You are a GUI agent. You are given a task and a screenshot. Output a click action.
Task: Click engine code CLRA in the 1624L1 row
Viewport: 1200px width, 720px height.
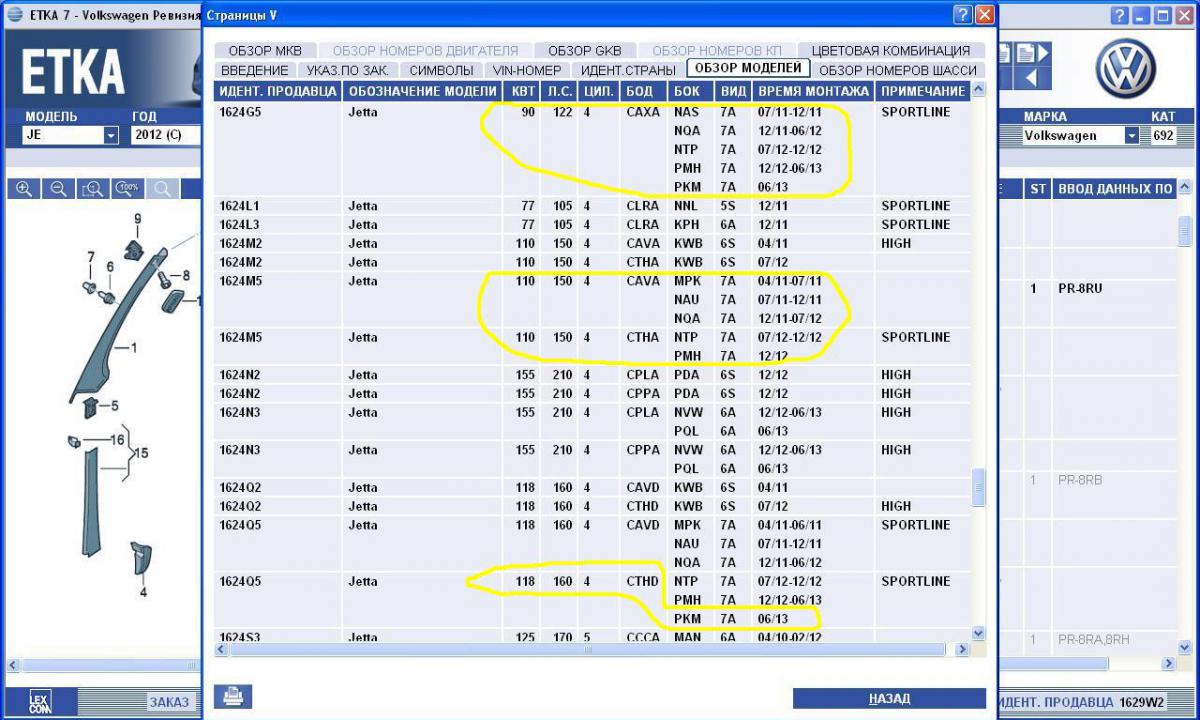[x=643, y=206]
